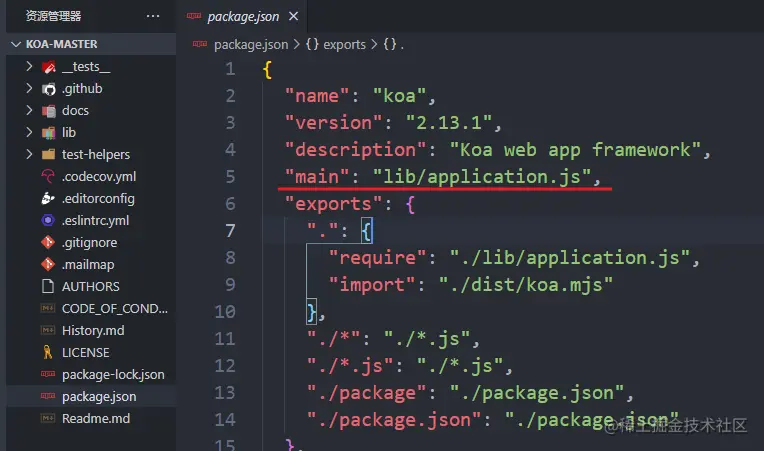Click the .mailmap git icon

48,264
